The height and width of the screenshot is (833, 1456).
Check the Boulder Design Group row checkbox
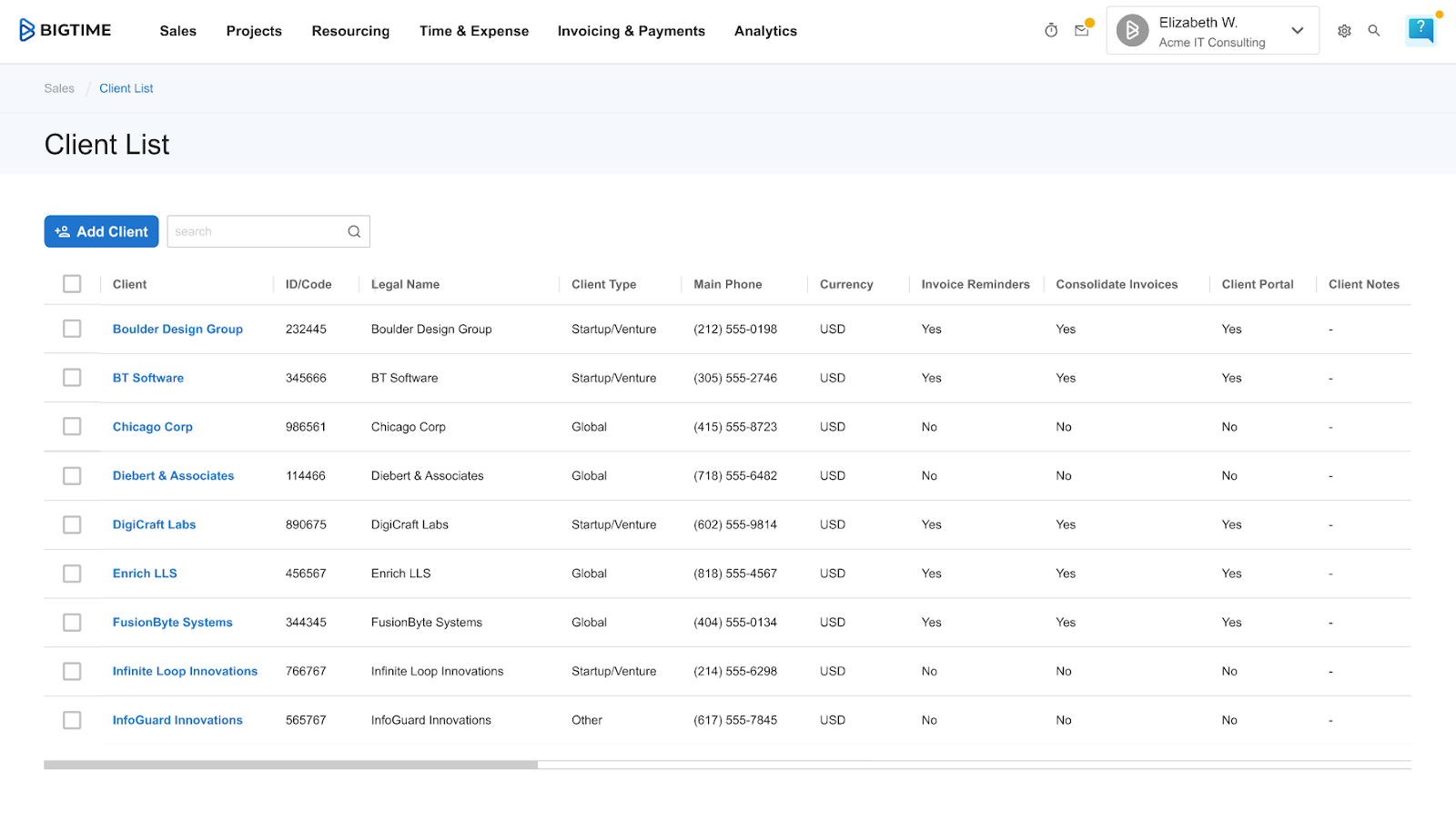pyautogui.click(x=72, y=329)
